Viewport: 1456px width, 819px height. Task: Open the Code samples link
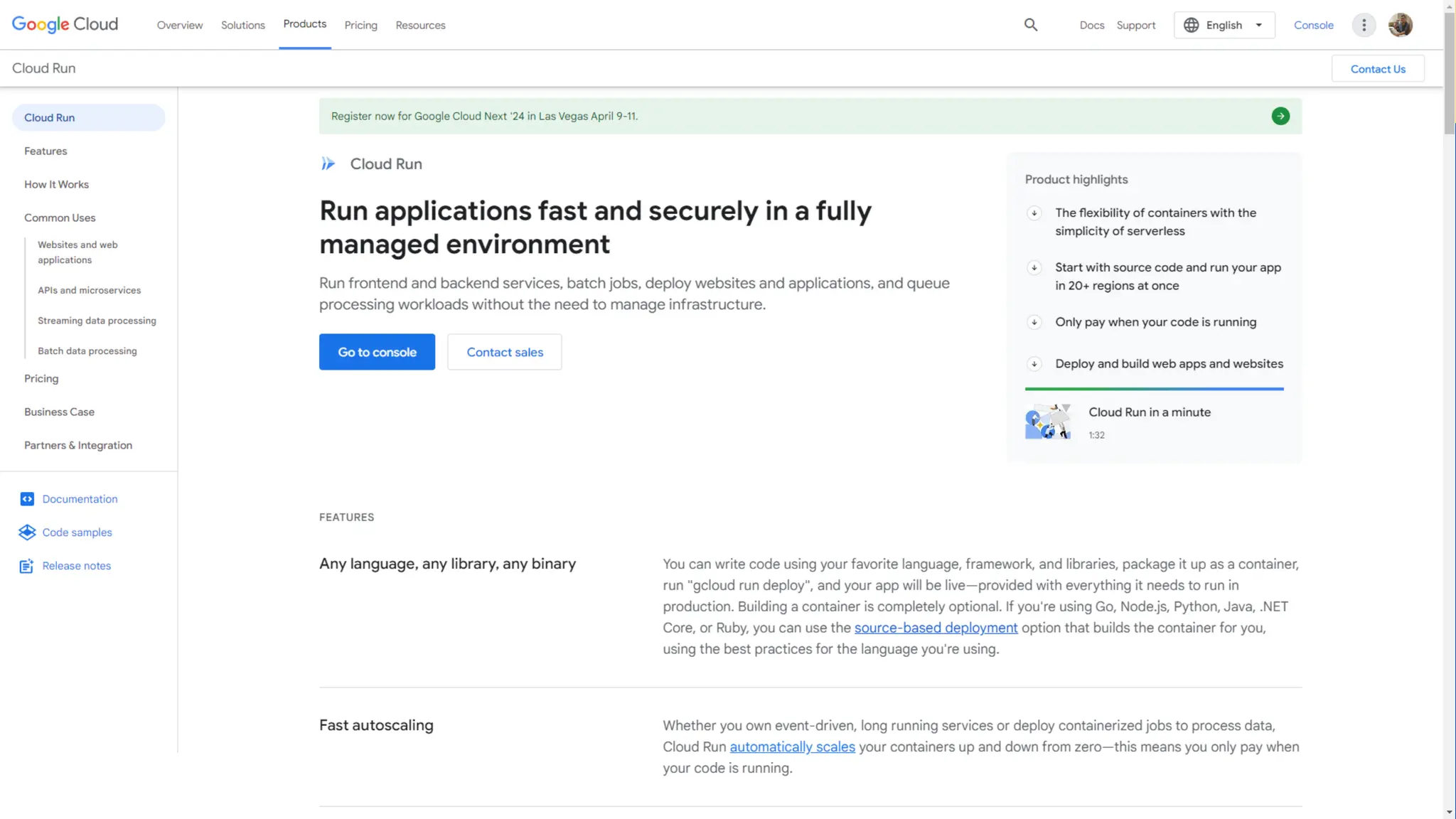point(77,532)
